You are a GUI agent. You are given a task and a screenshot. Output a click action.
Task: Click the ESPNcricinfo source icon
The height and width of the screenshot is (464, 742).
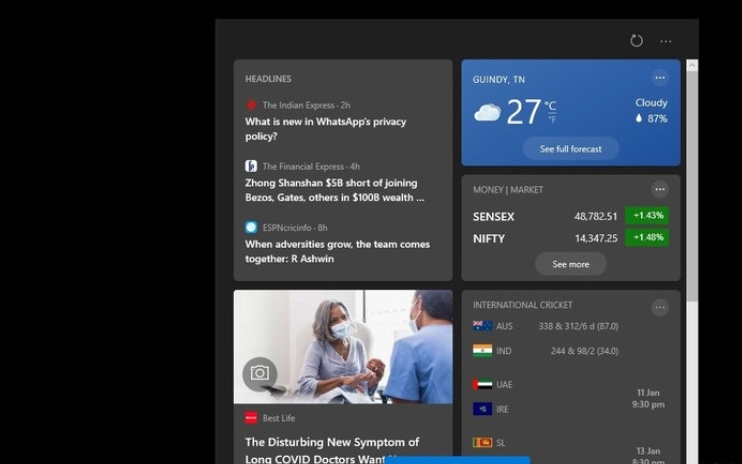pos(251,228)
